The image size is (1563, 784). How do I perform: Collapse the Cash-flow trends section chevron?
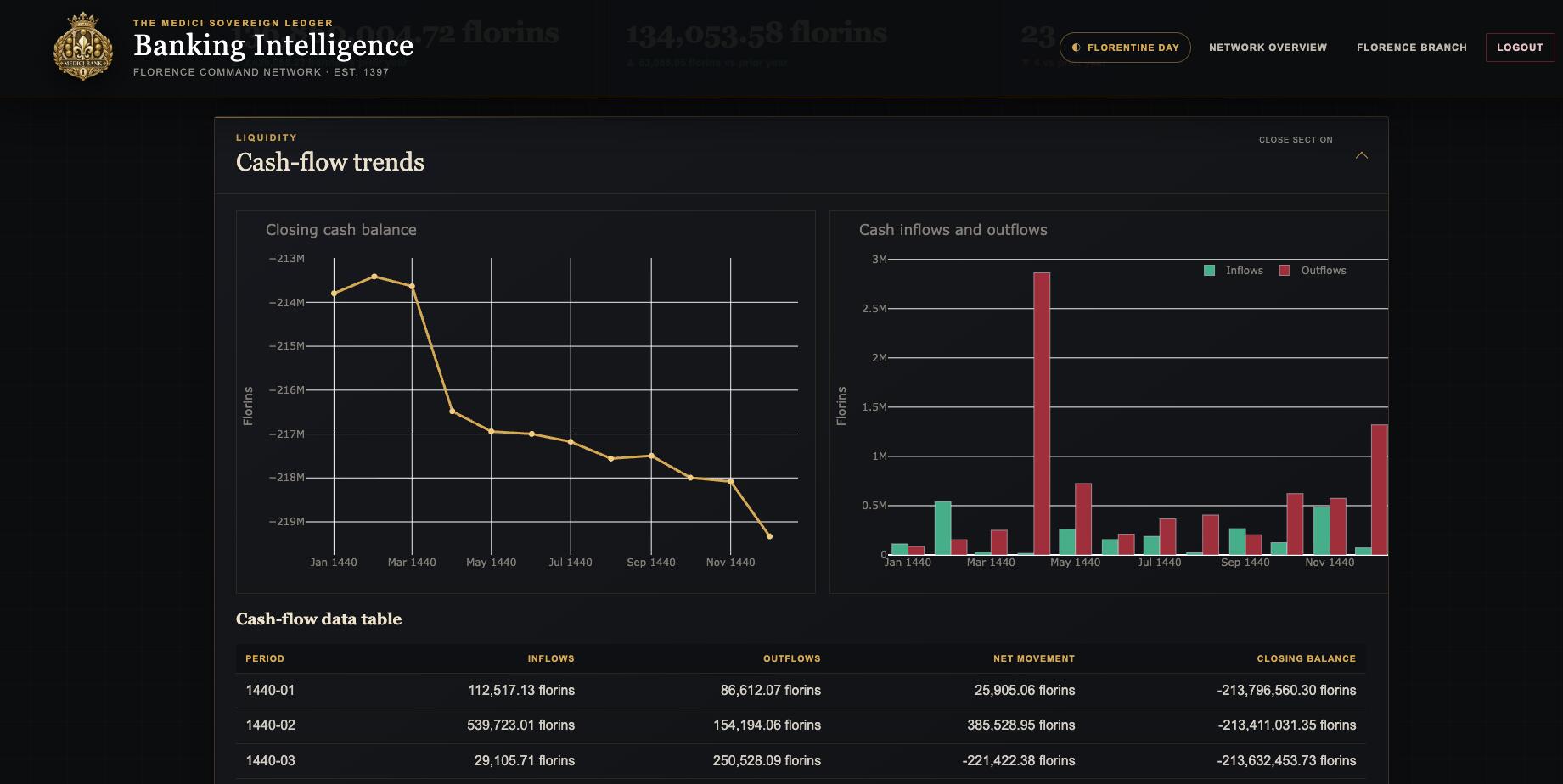click(x=1361, y=155)
